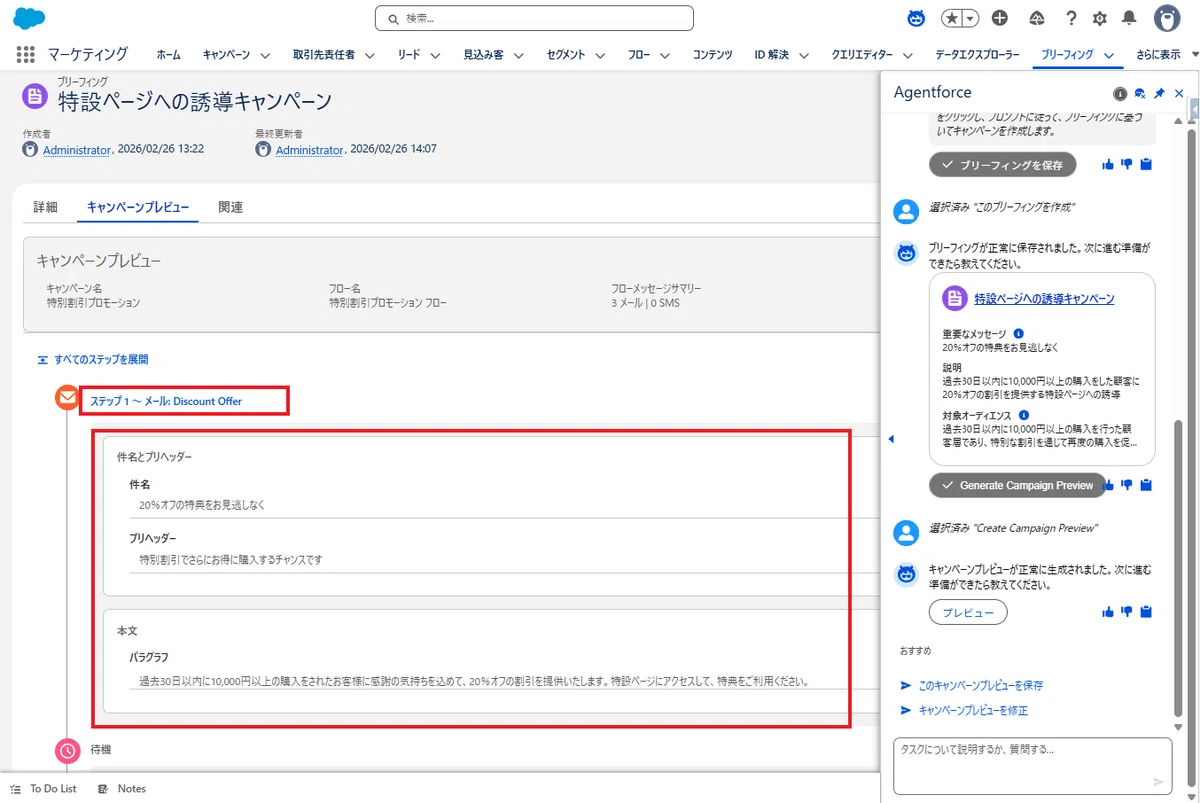
Task: Expand the リード nav dropdown chevron
Action: tap(435, 55)
